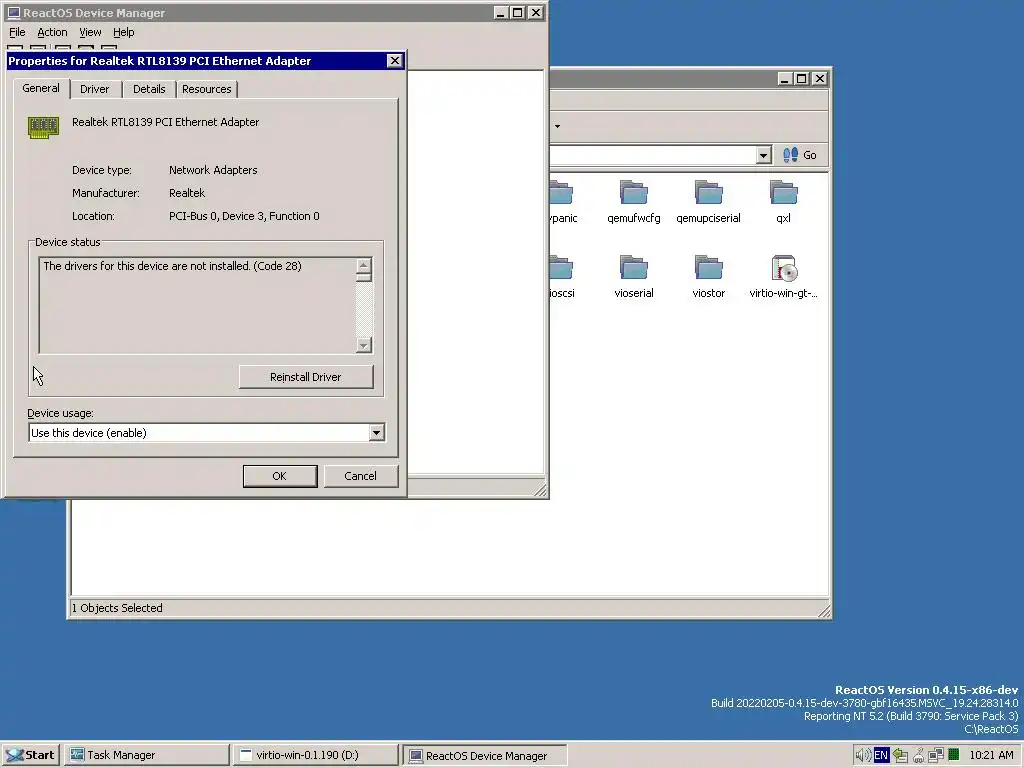The width and height of the screenshot is (1024, 768).
Task: Click the device status Code 28 text
Action: pyautogui.click(x=172, y=266)
